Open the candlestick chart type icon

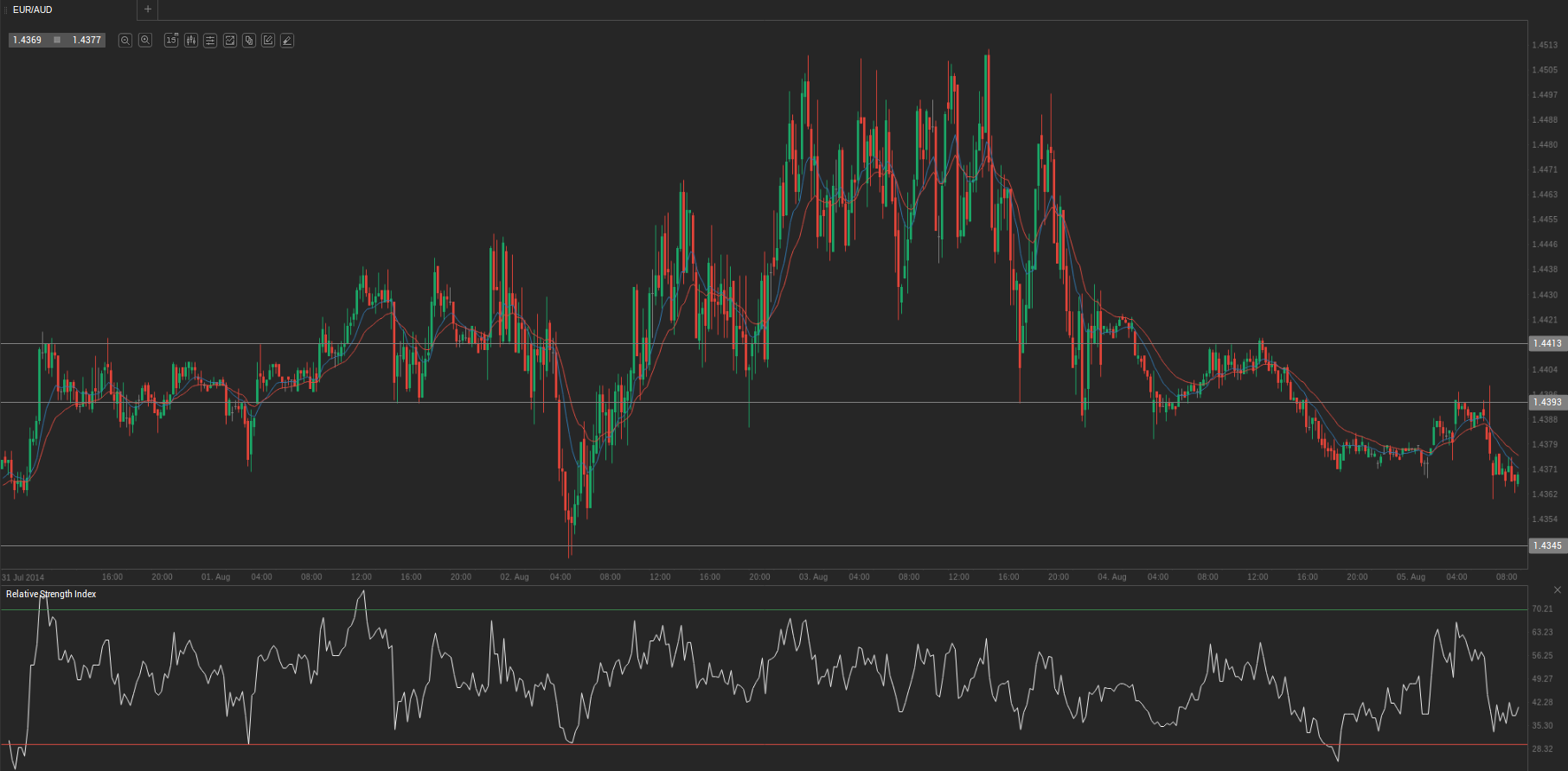(190, 41)
